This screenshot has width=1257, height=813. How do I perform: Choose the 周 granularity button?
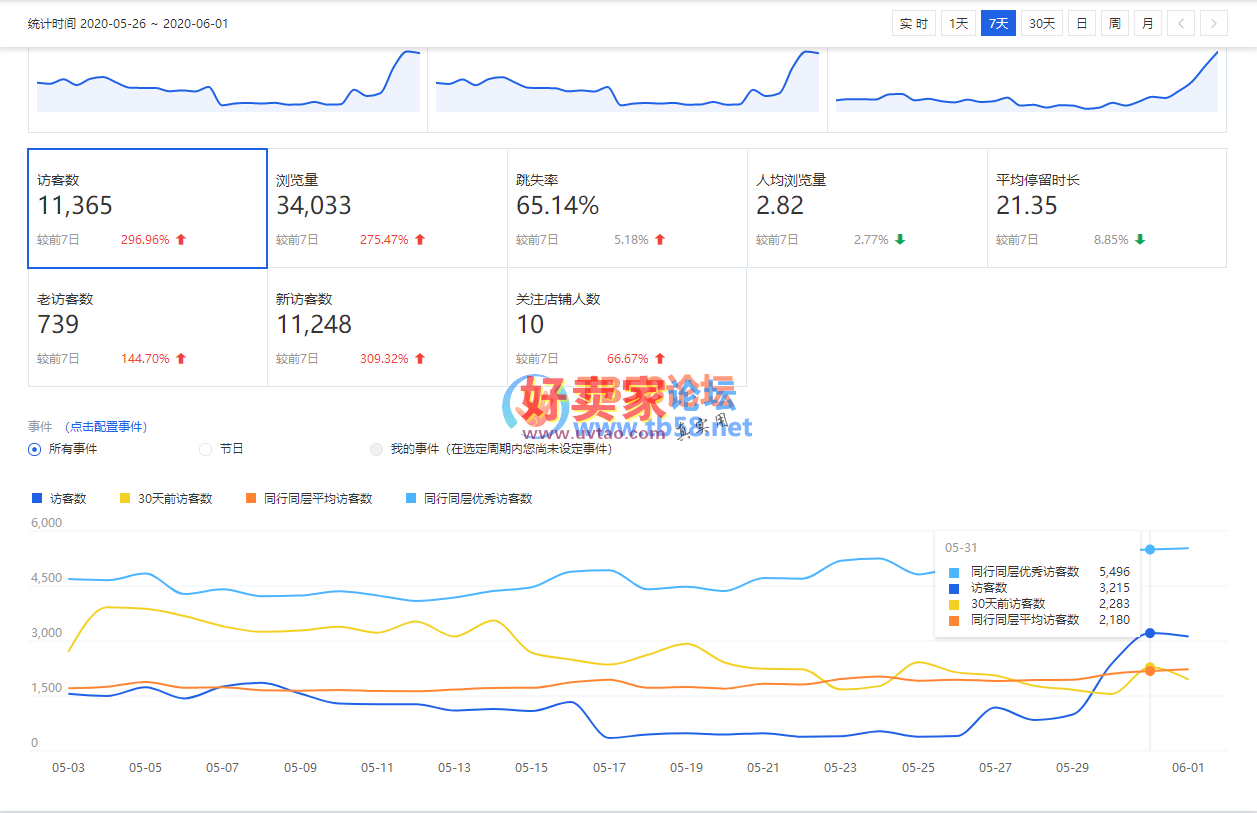click(1114, 23)
